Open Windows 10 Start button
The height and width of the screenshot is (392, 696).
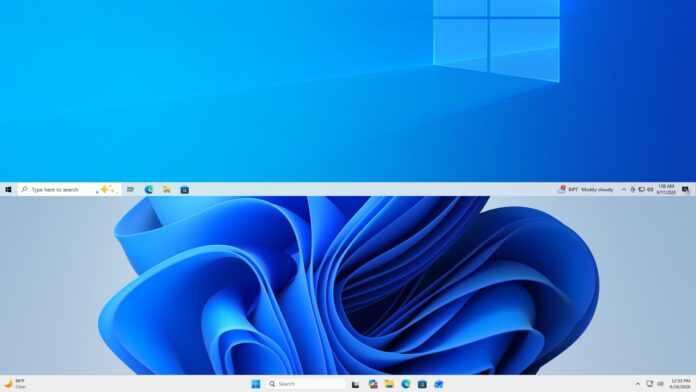pyautogui.click(x=8, y=190)
